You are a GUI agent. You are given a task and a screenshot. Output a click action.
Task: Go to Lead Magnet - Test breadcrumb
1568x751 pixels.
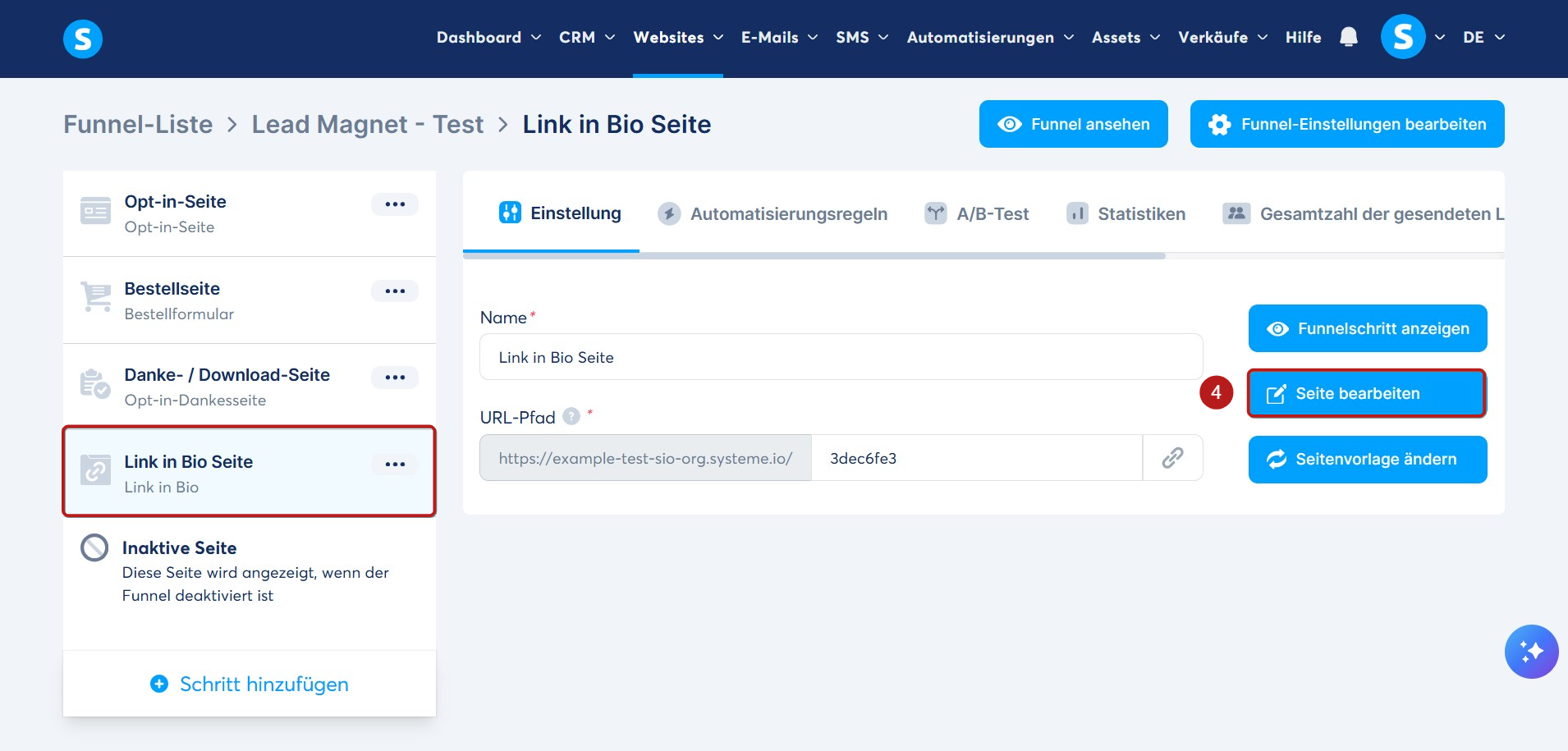[x=368, y=124]
